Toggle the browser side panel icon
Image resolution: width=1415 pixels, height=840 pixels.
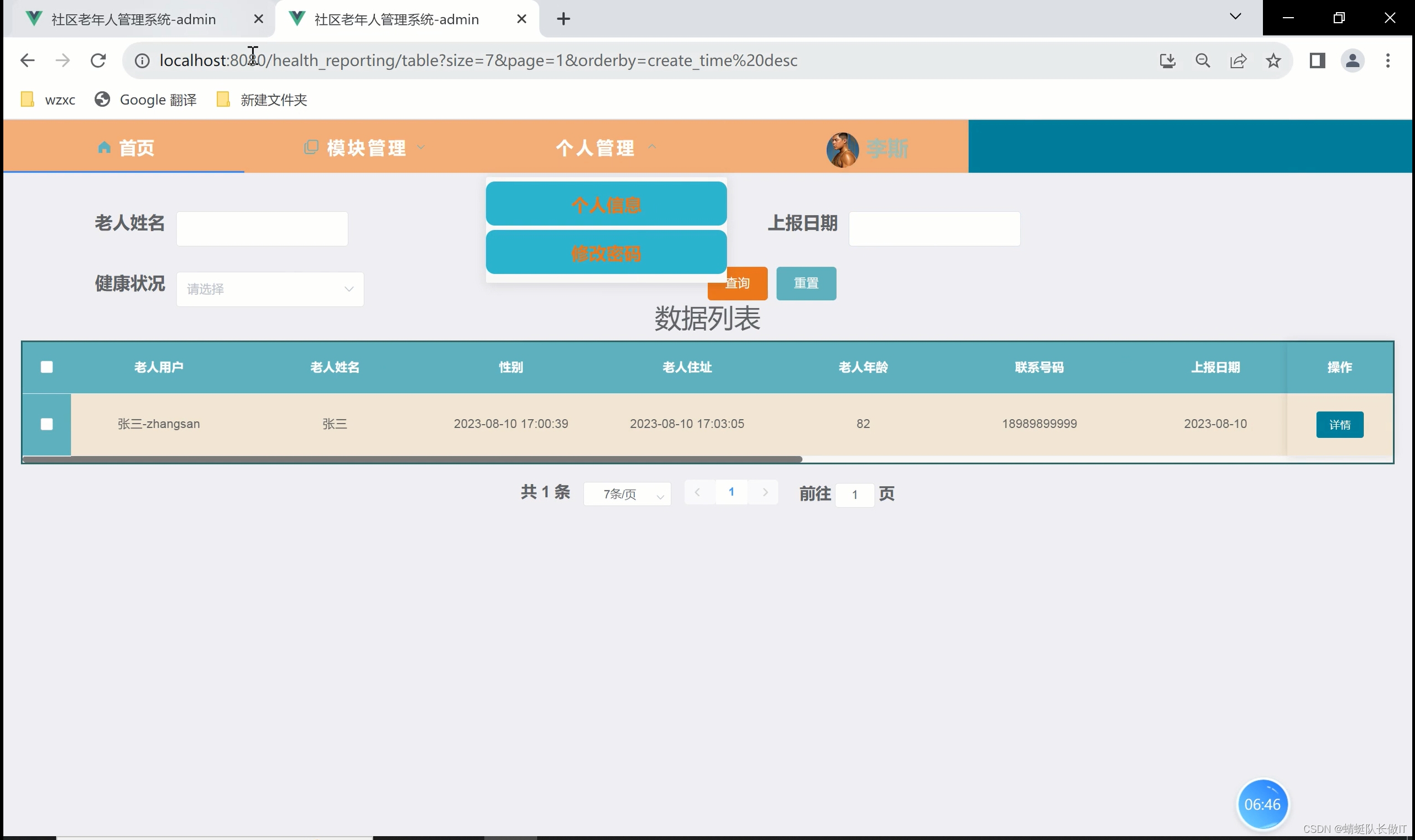[x=1317, y=60]
